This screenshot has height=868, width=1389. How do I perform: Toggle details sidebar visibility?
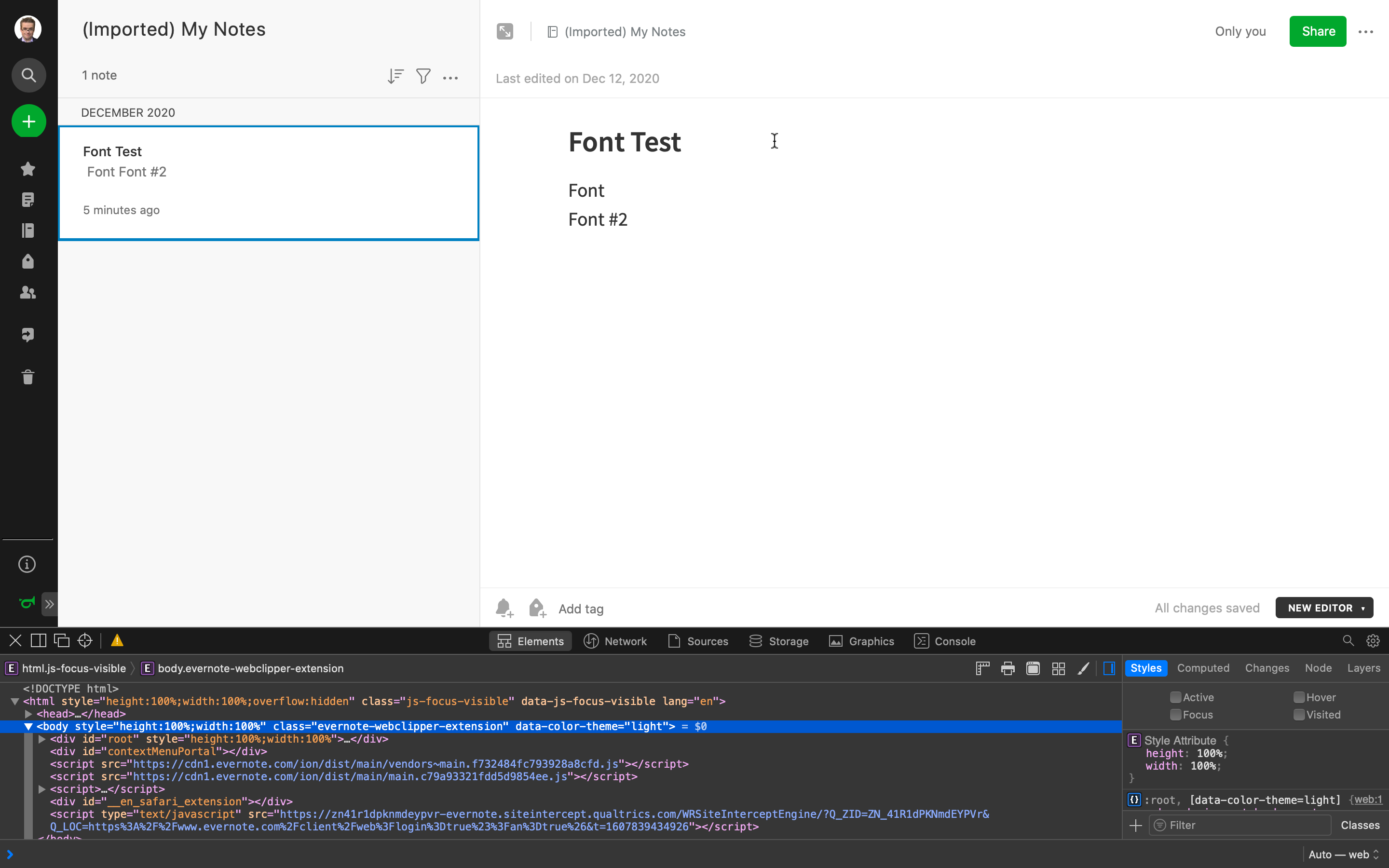[x=1109, y=668]
